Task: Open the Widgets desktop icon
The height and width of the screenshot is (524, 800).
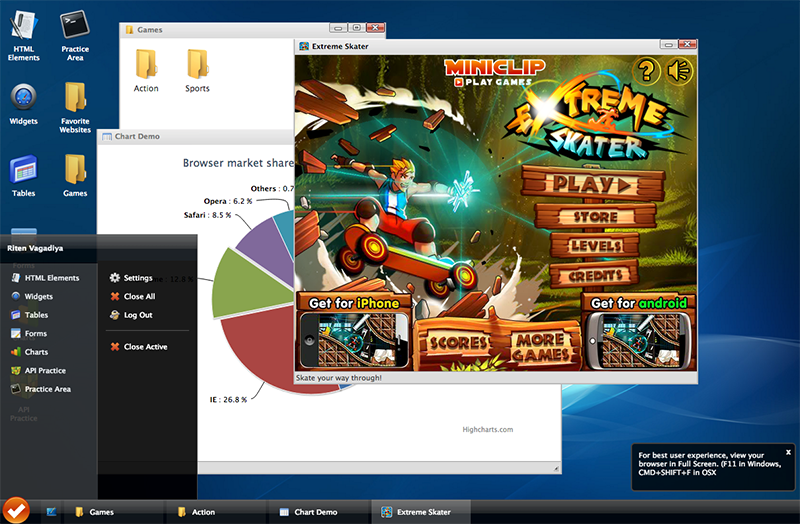Action: [x=23, y=105]
